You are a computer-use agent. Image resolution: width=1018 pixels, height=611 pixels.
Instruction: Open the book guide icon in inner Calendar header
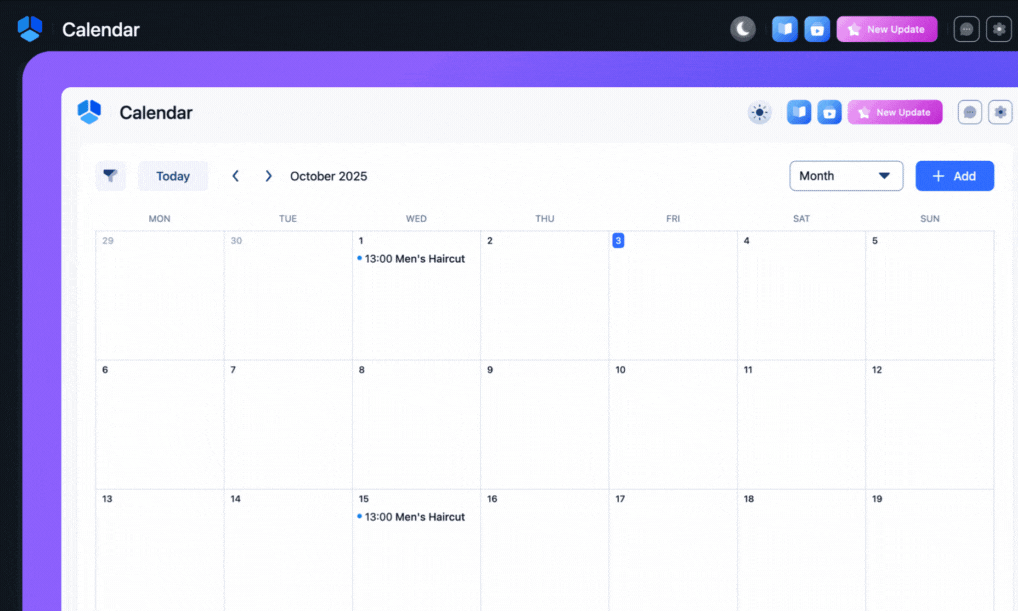pos(799,112)
